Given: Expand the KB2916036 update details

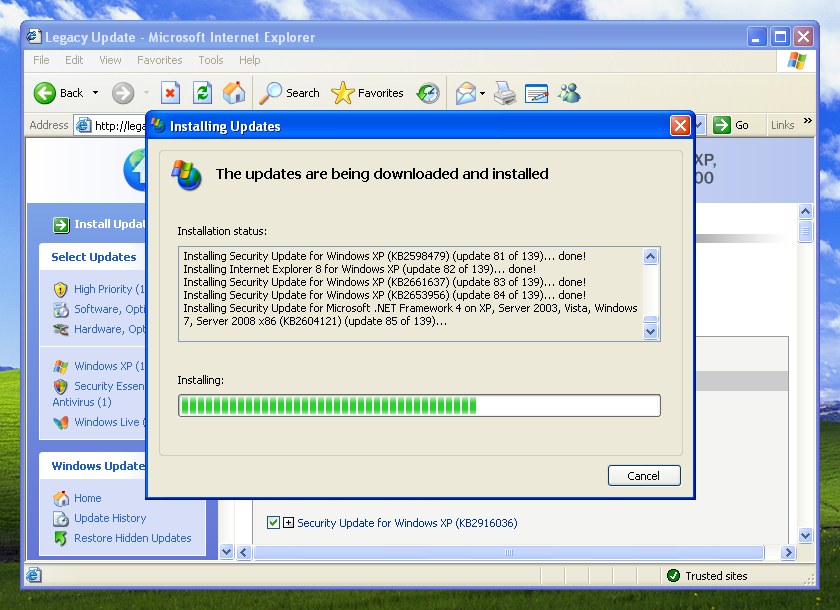Looking at the screenshot, I should [x=288, y=523].
